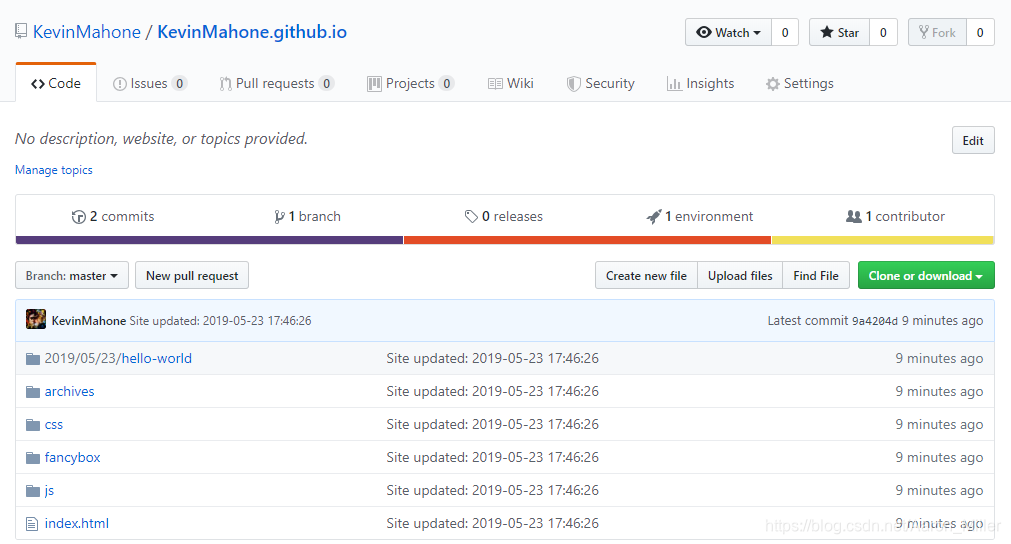Open the KevinMahone.github.io repository link
Viewport: 1011px width, 544px height.
coord(252,32)
